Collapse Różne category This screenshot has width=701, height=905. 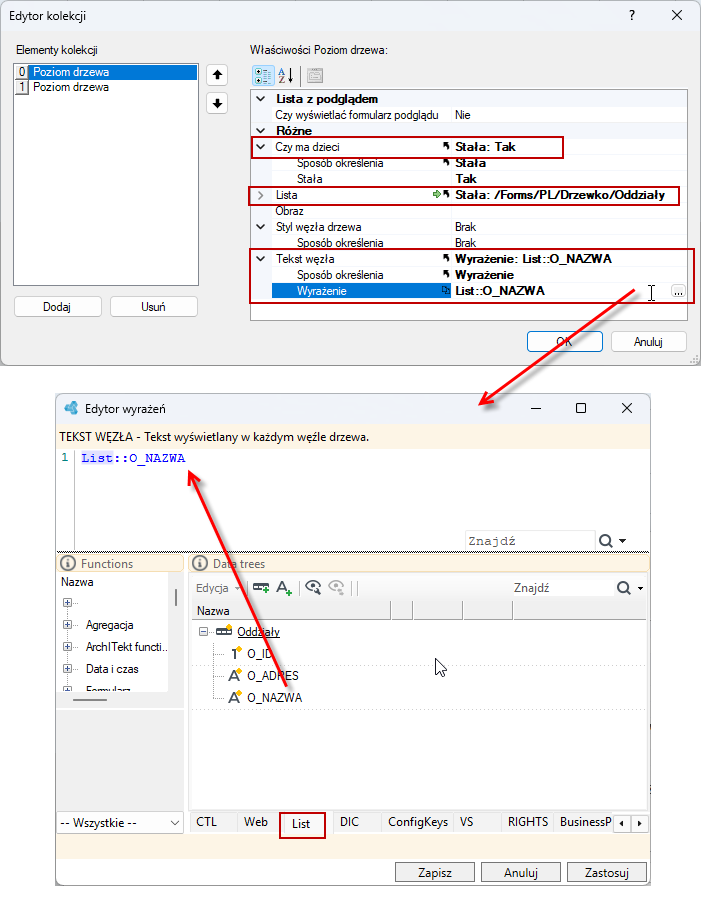point(261,130)
